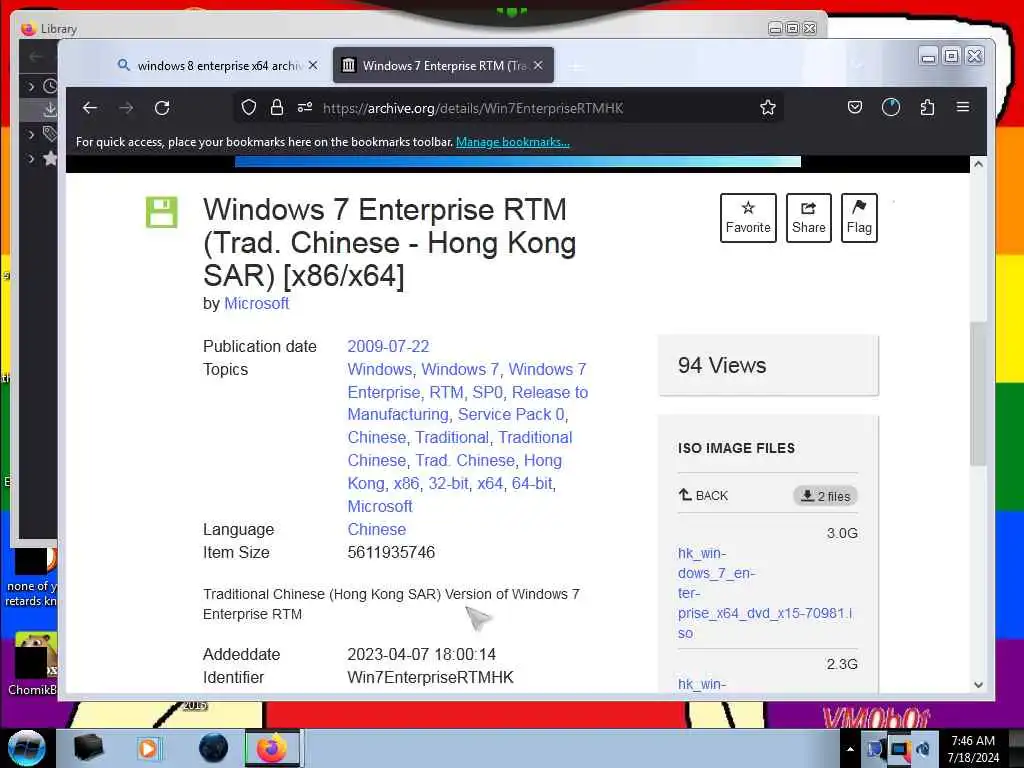Image resolution: width=1024 pixels, height=768 pixels.
Task: Open the Microsoft author link
Action: (256, 304)
